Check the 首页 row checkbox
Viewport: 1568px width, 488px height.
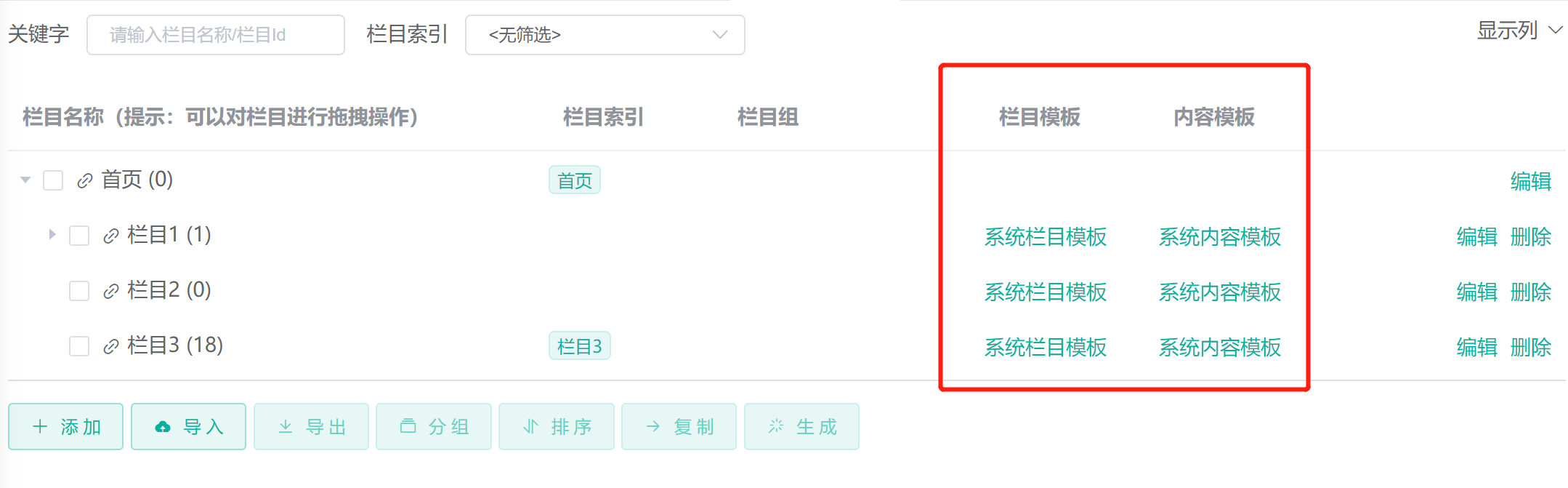(x=53, y=180)
